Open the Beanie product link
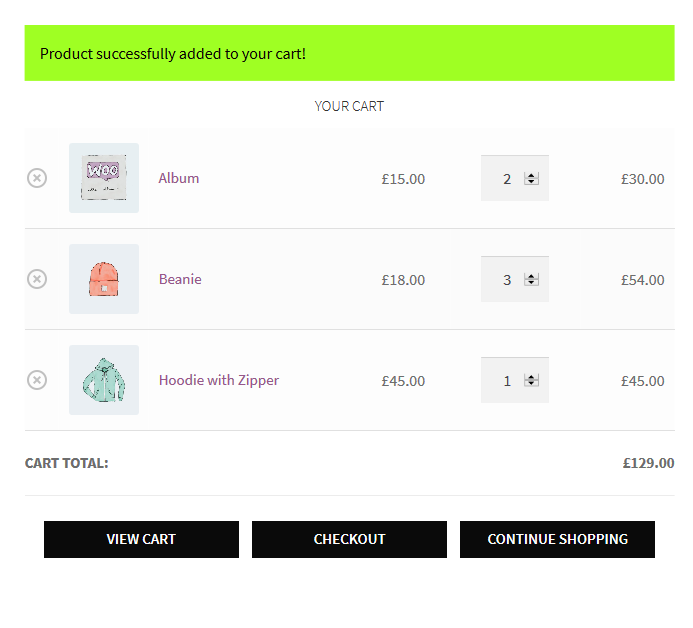Viewport: 693px width, 628px height. coord(180,279)
